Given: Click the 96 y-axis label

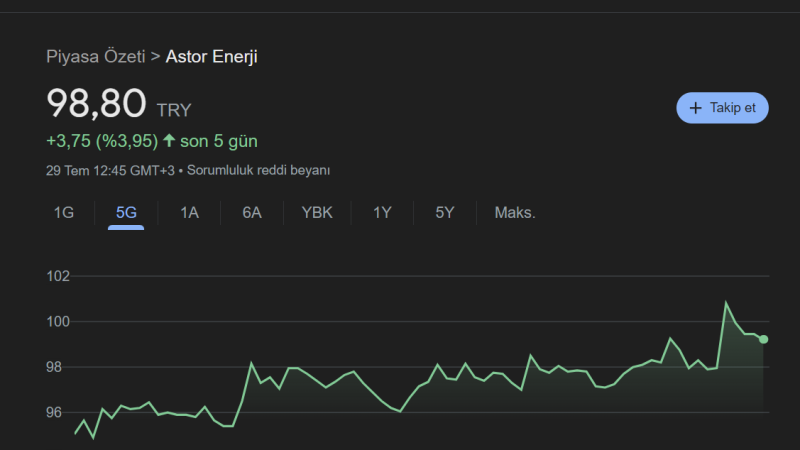Looking at the screenshot, I should [54, 412].
